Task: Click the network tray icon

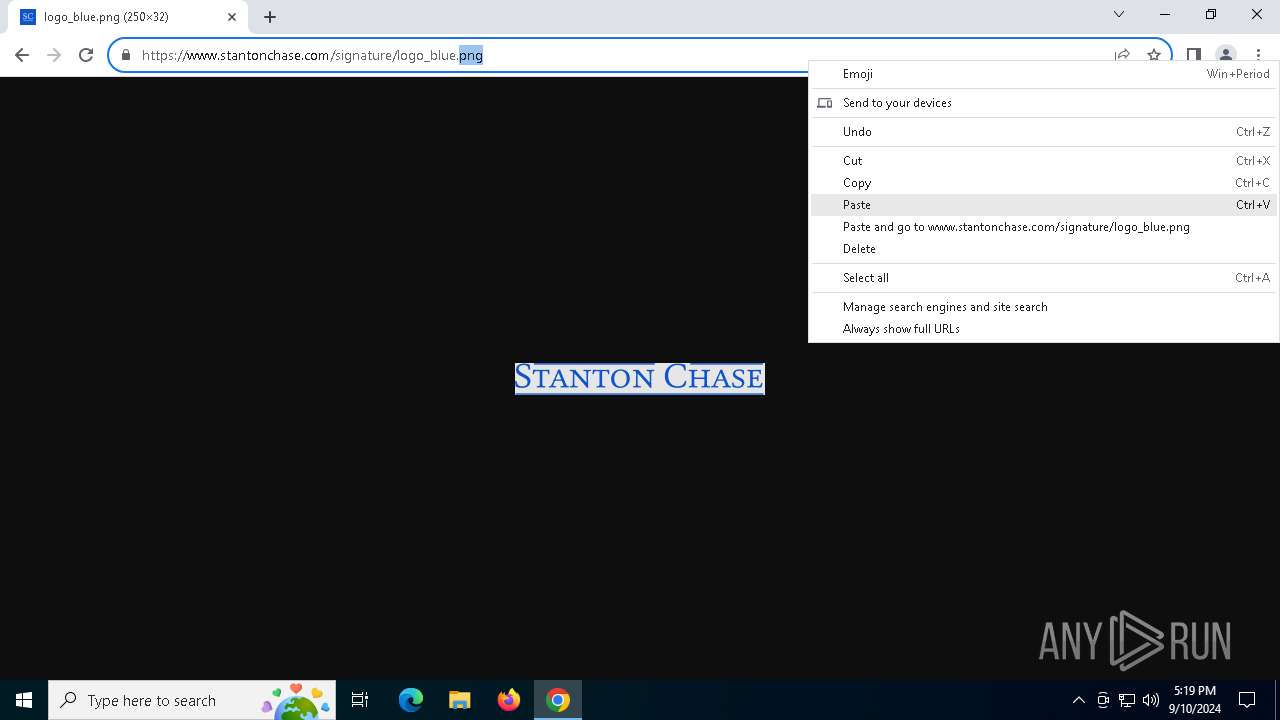Action: tap(1127, 700)
